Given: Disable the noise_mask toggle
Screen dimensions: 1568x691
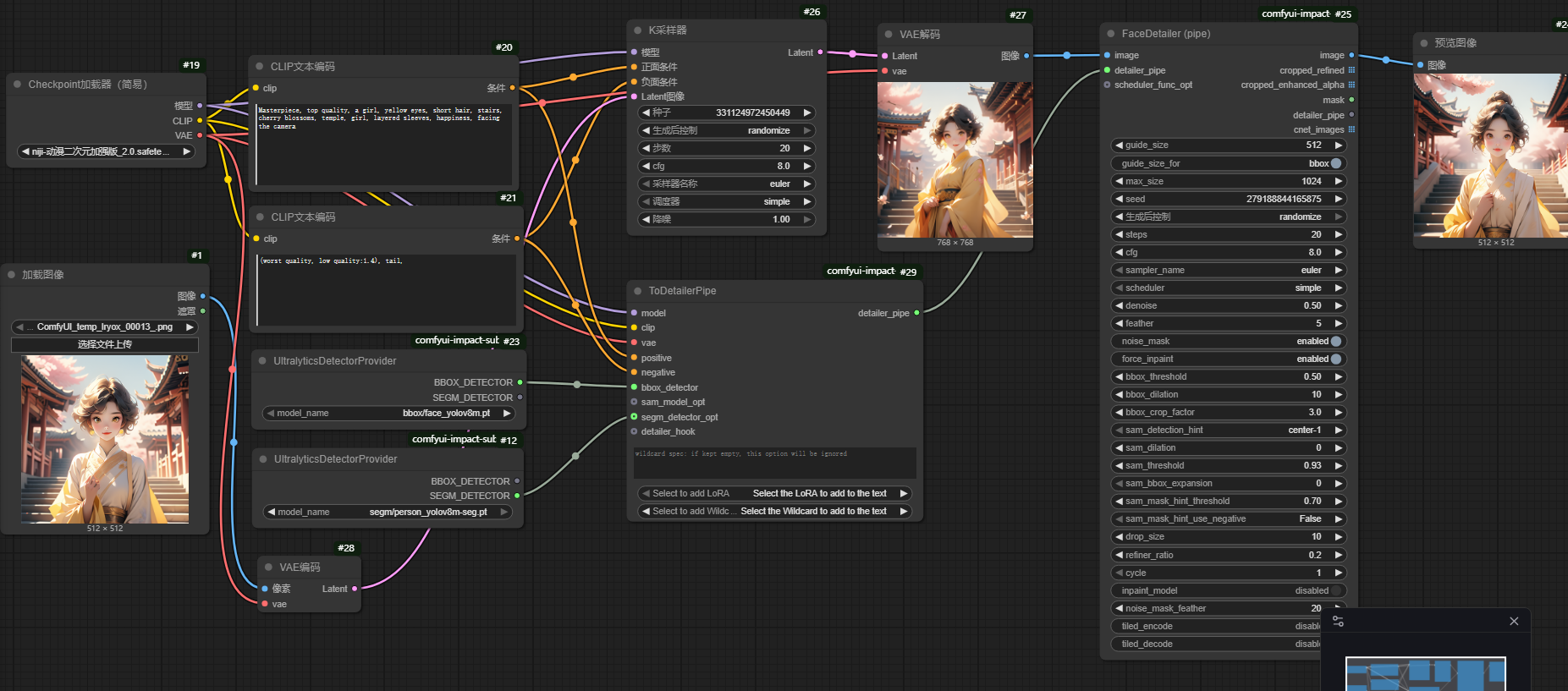Looking at the screenshot, I should [1335, 341].
